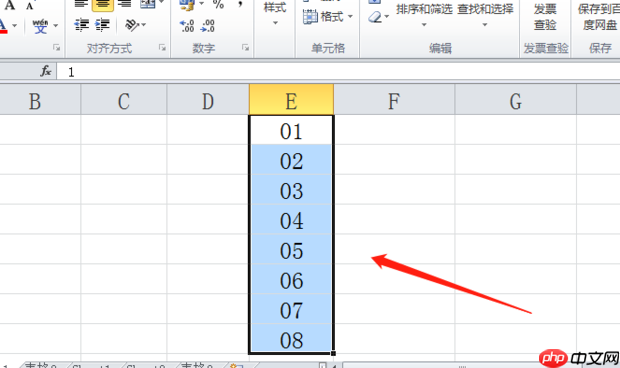Select cell containing 05
The width and height of the screenshot is (620, 368).
coord(291,250)
